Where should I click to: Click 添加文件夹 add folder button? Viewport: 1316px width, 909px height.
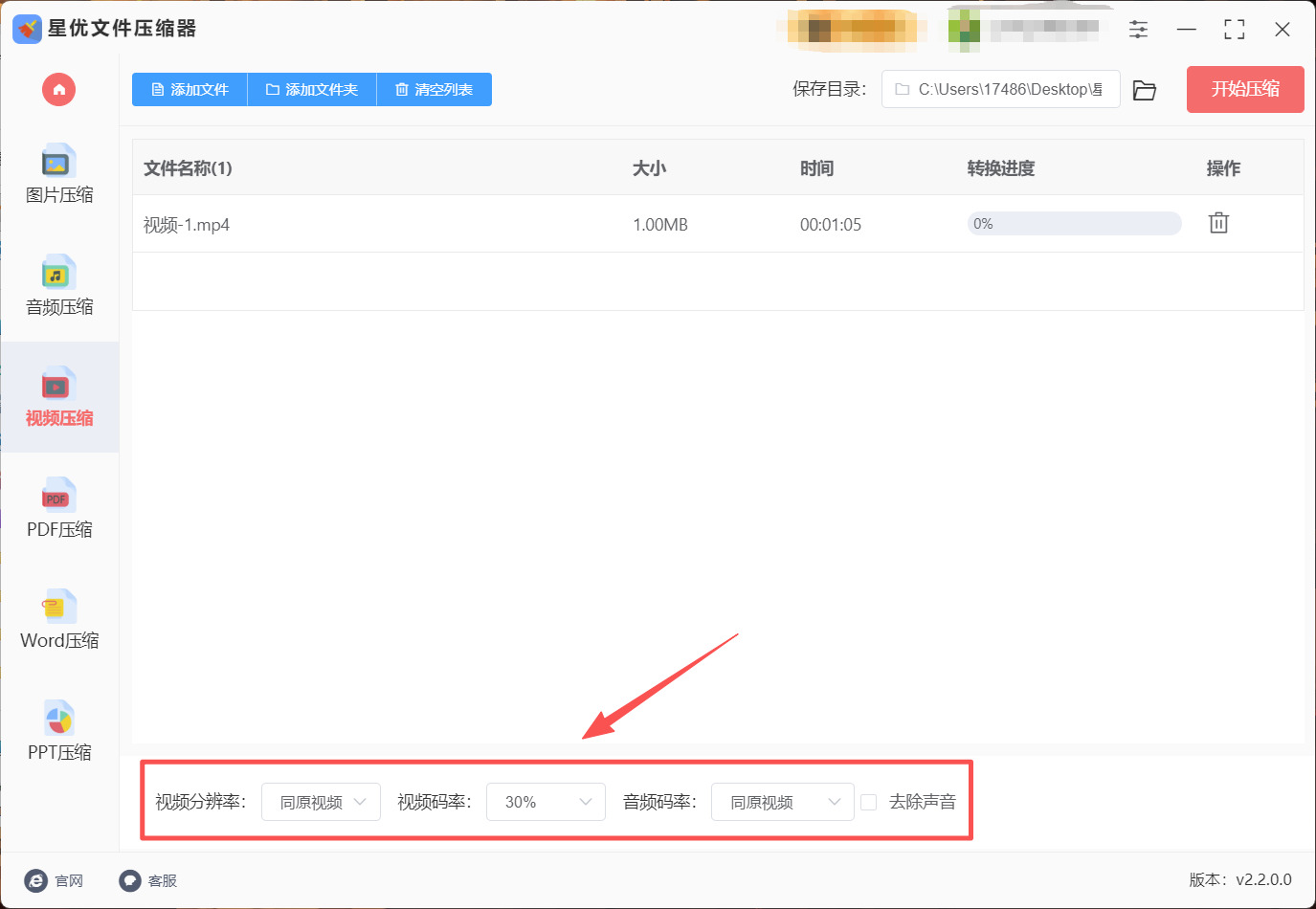[x=312, y=90]
